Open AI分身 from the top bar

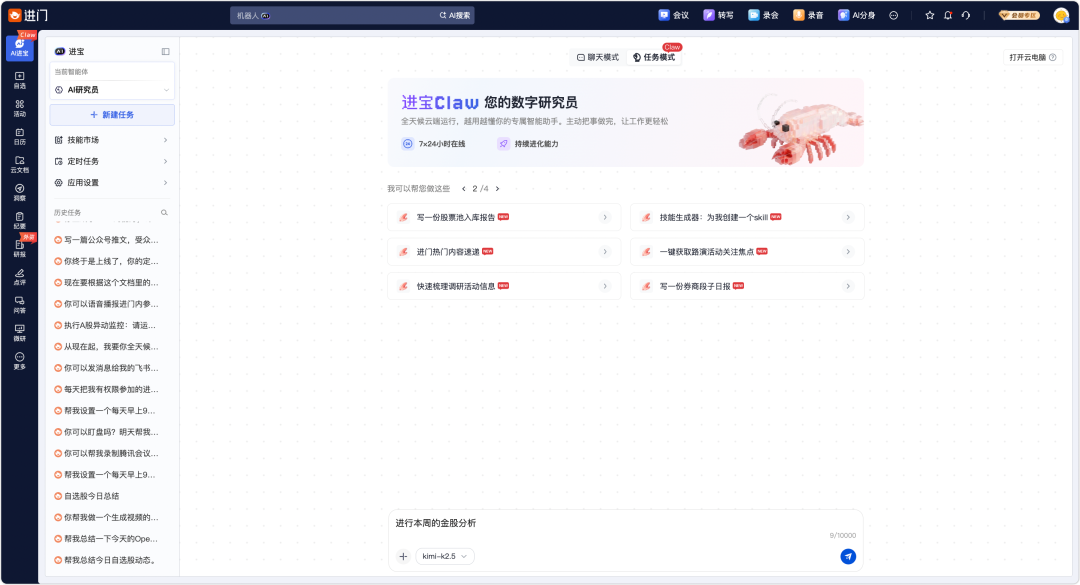pos(856,15)
